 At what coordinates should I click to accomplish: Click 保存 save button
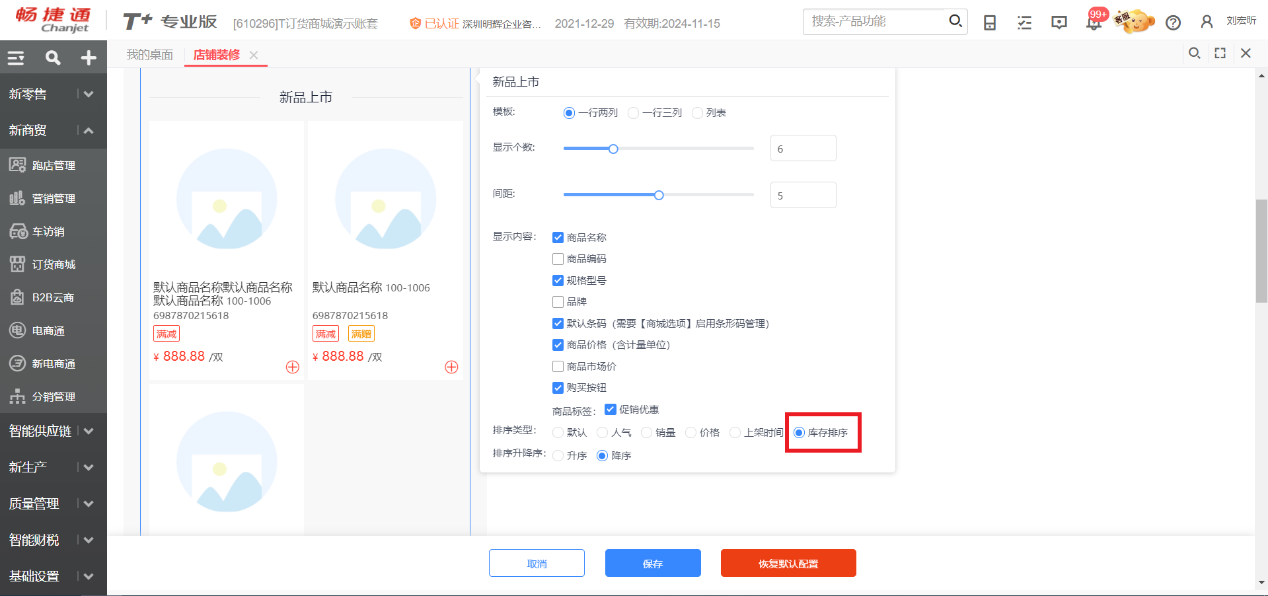tap(653, 563)
